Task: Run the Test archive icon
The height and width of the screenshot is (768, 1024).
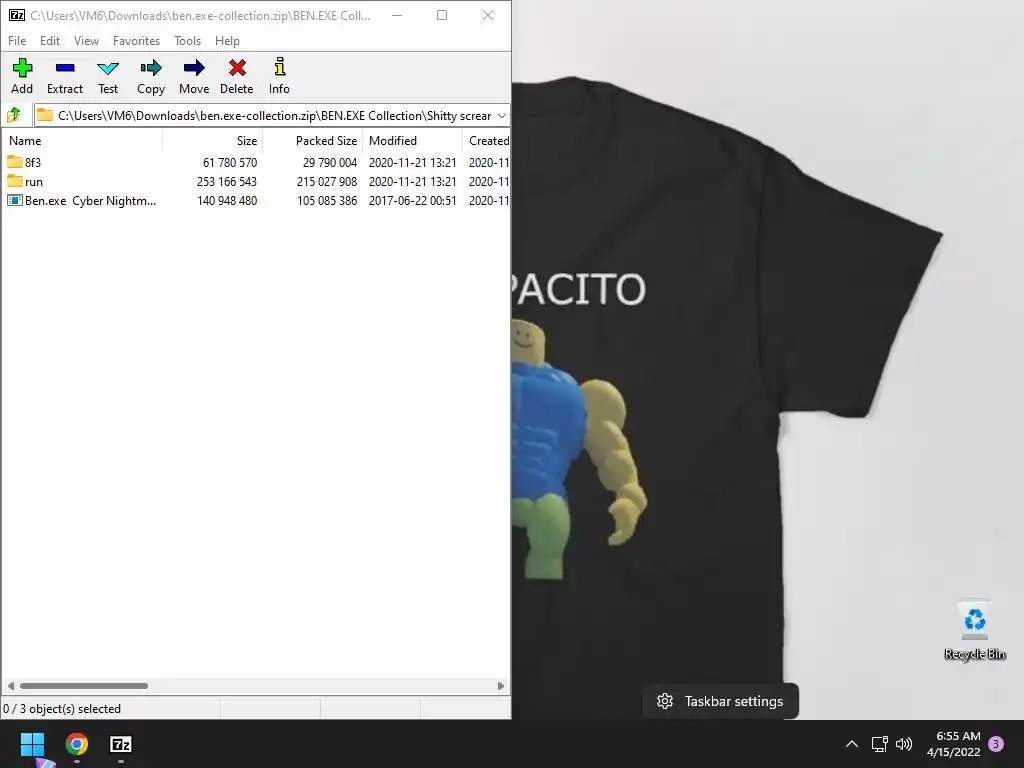Action: (108, 68)
